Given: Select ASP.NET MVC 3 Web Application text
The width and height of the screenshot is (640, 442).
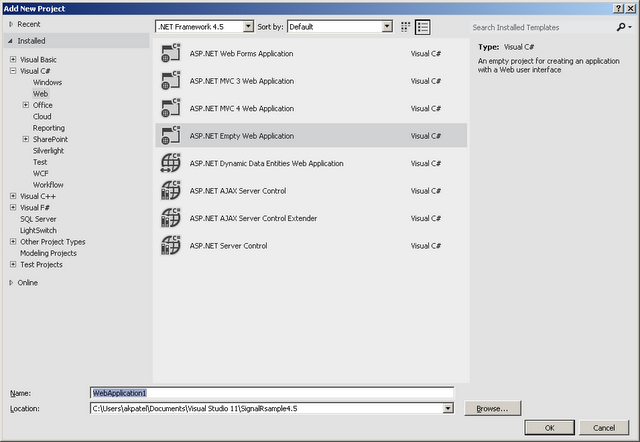Looking at the screenshot, I should [x=242, y=81].
